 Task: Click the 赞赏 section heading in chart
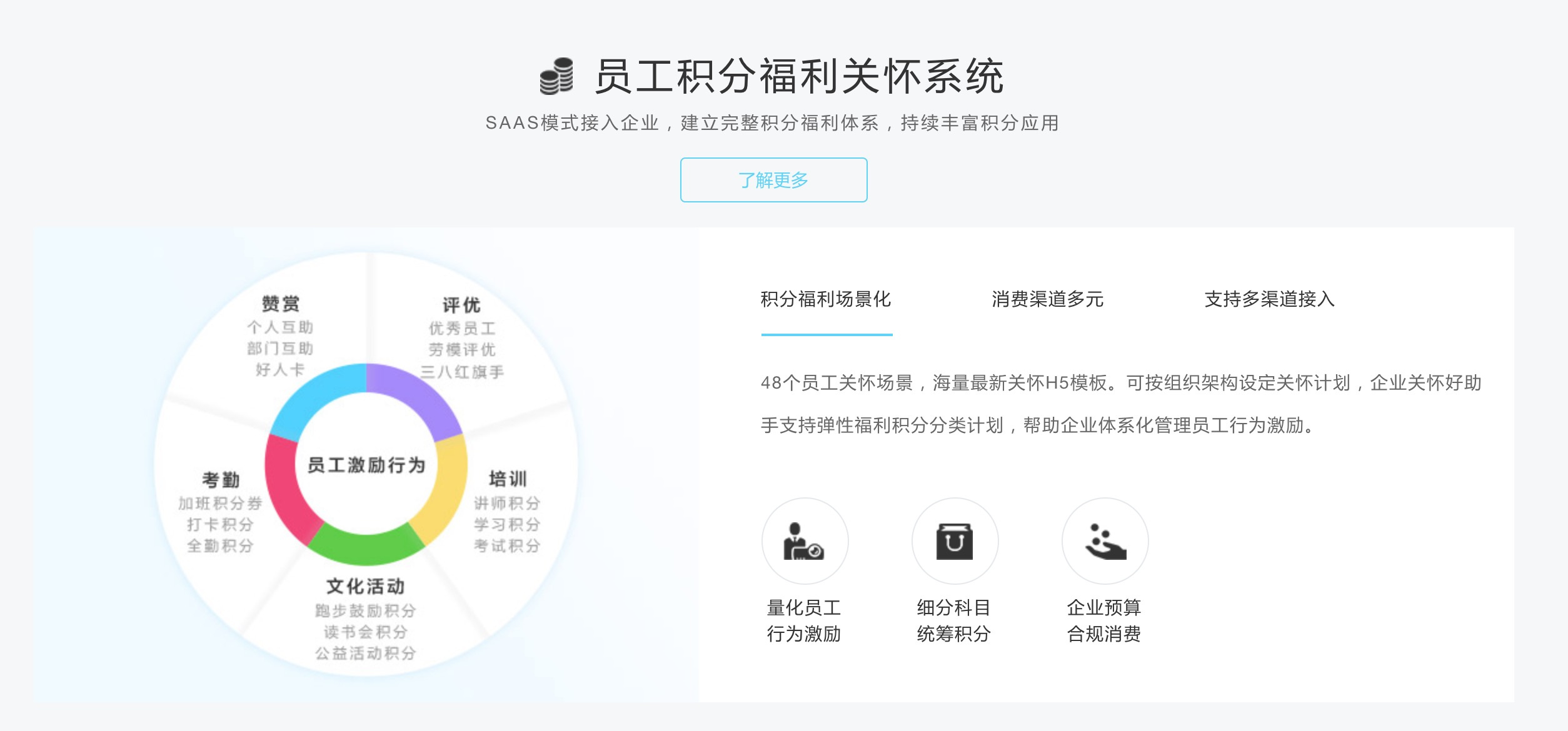(281, 304)
